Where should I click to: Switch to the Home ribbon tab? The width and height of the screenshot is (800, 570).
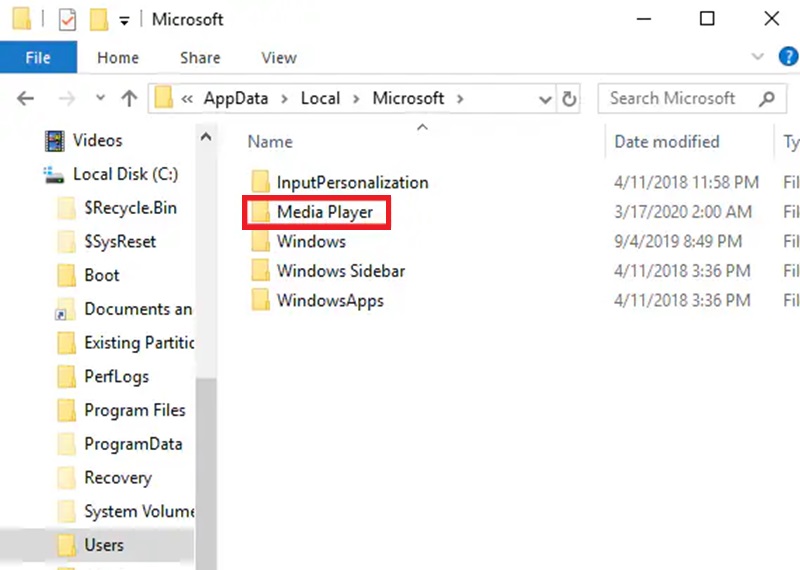coord(118,58)
